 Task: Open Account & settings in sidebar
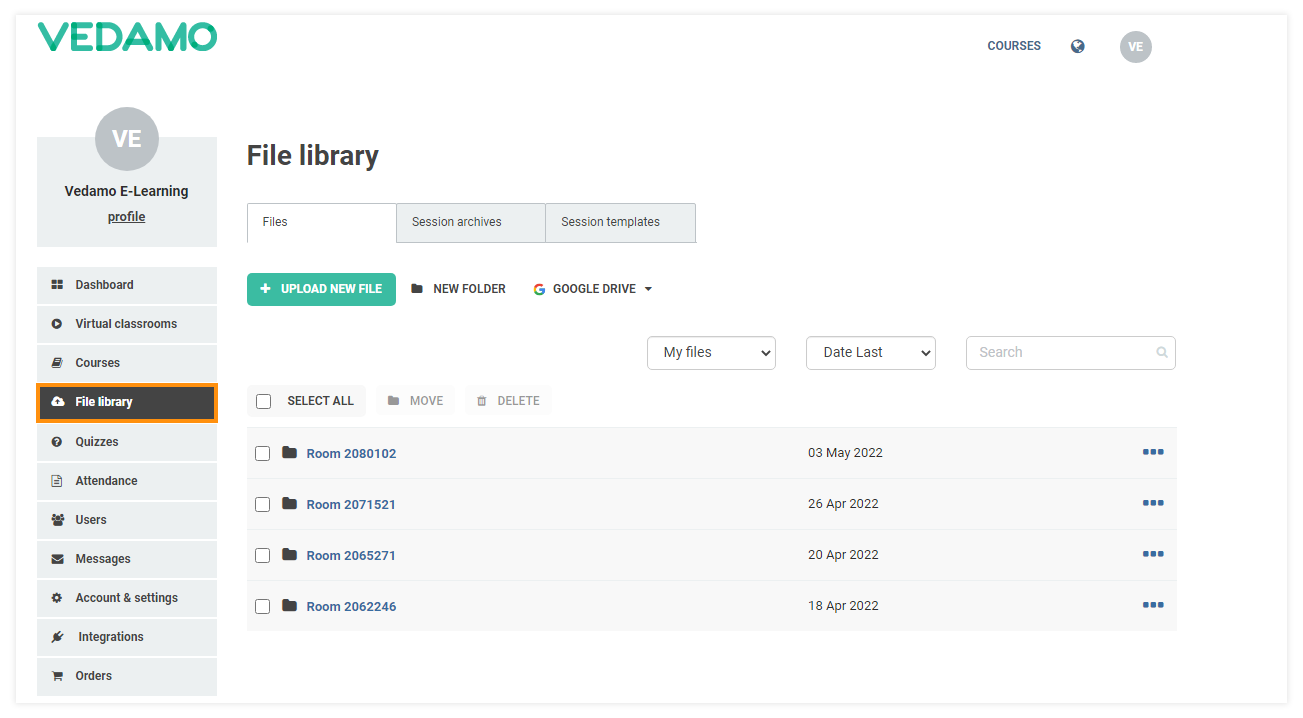[127, 598]
